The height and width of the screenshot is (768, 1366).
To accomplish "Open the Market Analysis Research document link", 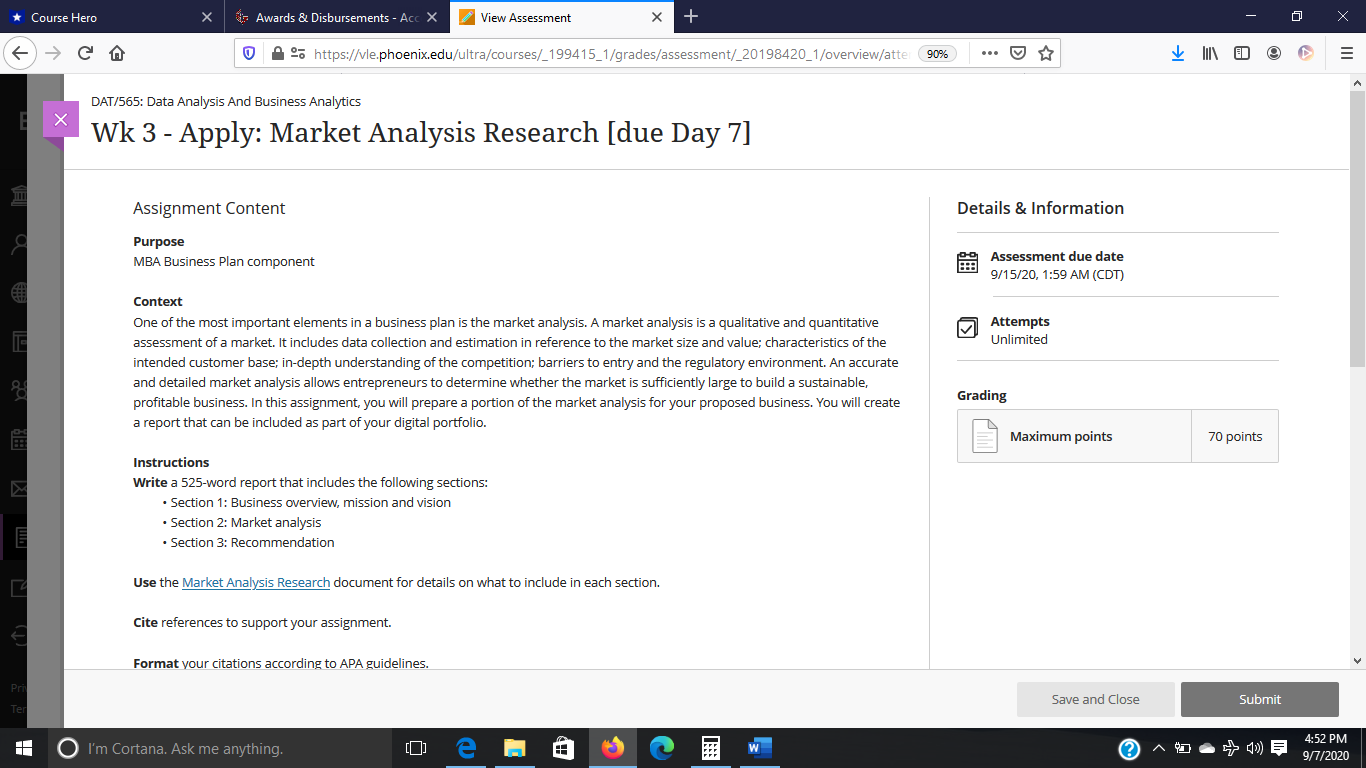I will click(x=256, y=582).
